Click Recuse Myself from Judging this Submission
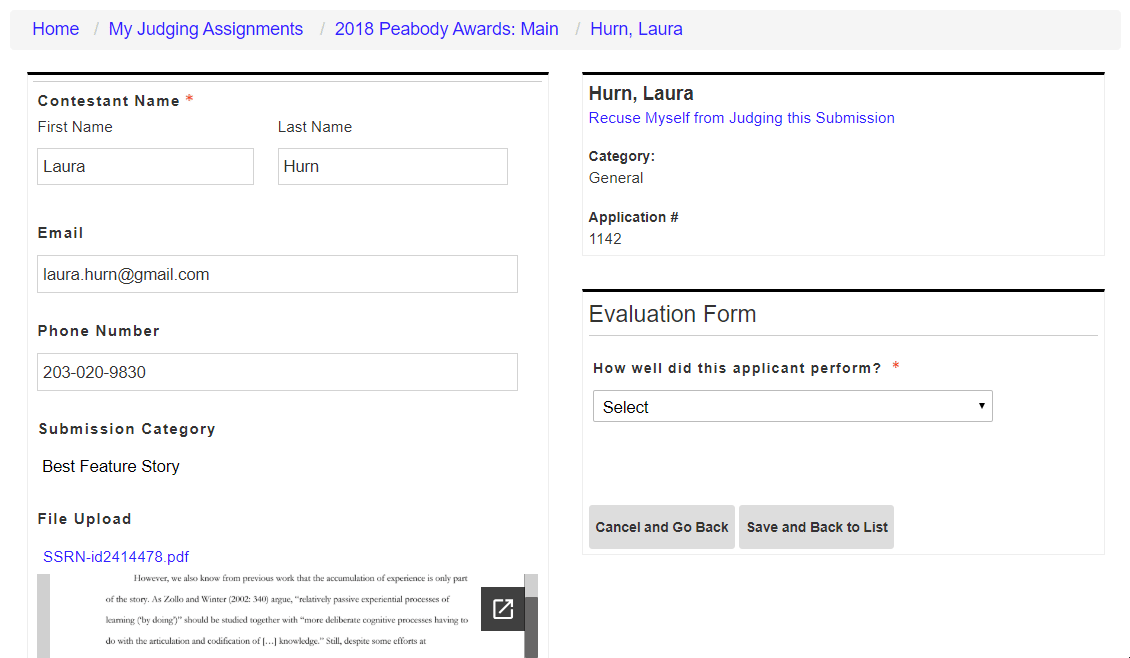This screenshot has width=1130, height=658. coord(742,118)
